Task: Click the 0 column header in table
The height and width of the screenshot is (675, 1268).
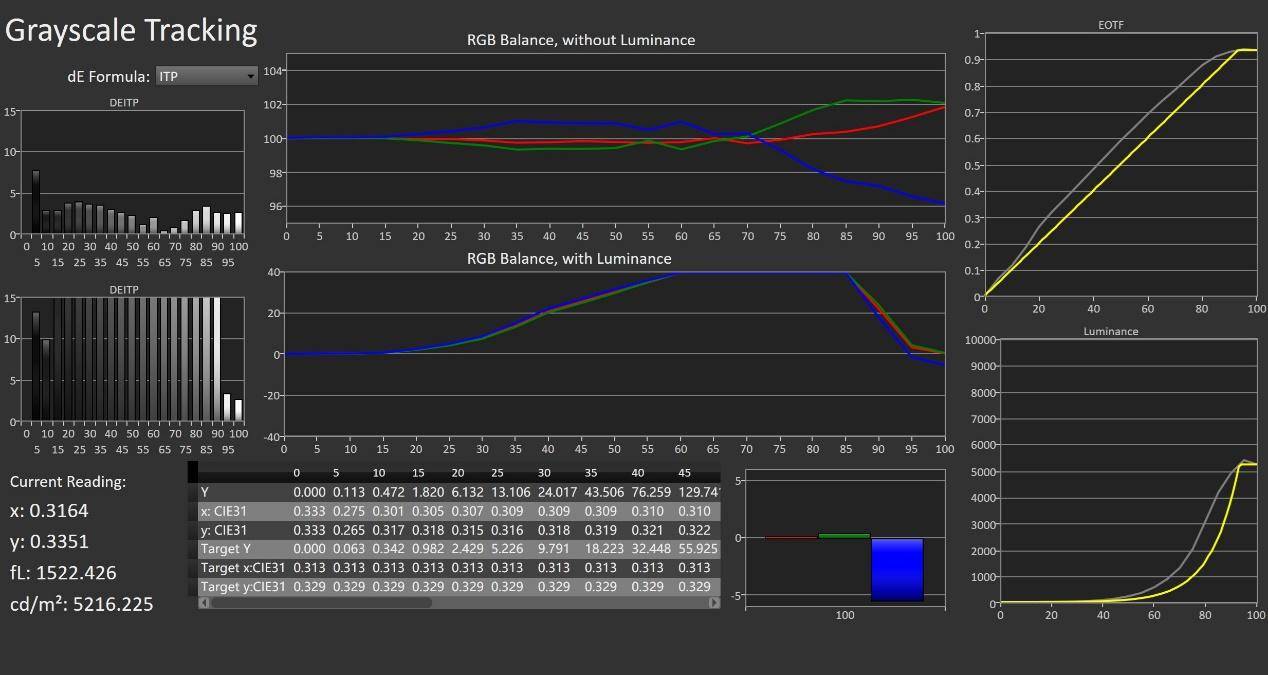Action: click(x=297, y=473)
